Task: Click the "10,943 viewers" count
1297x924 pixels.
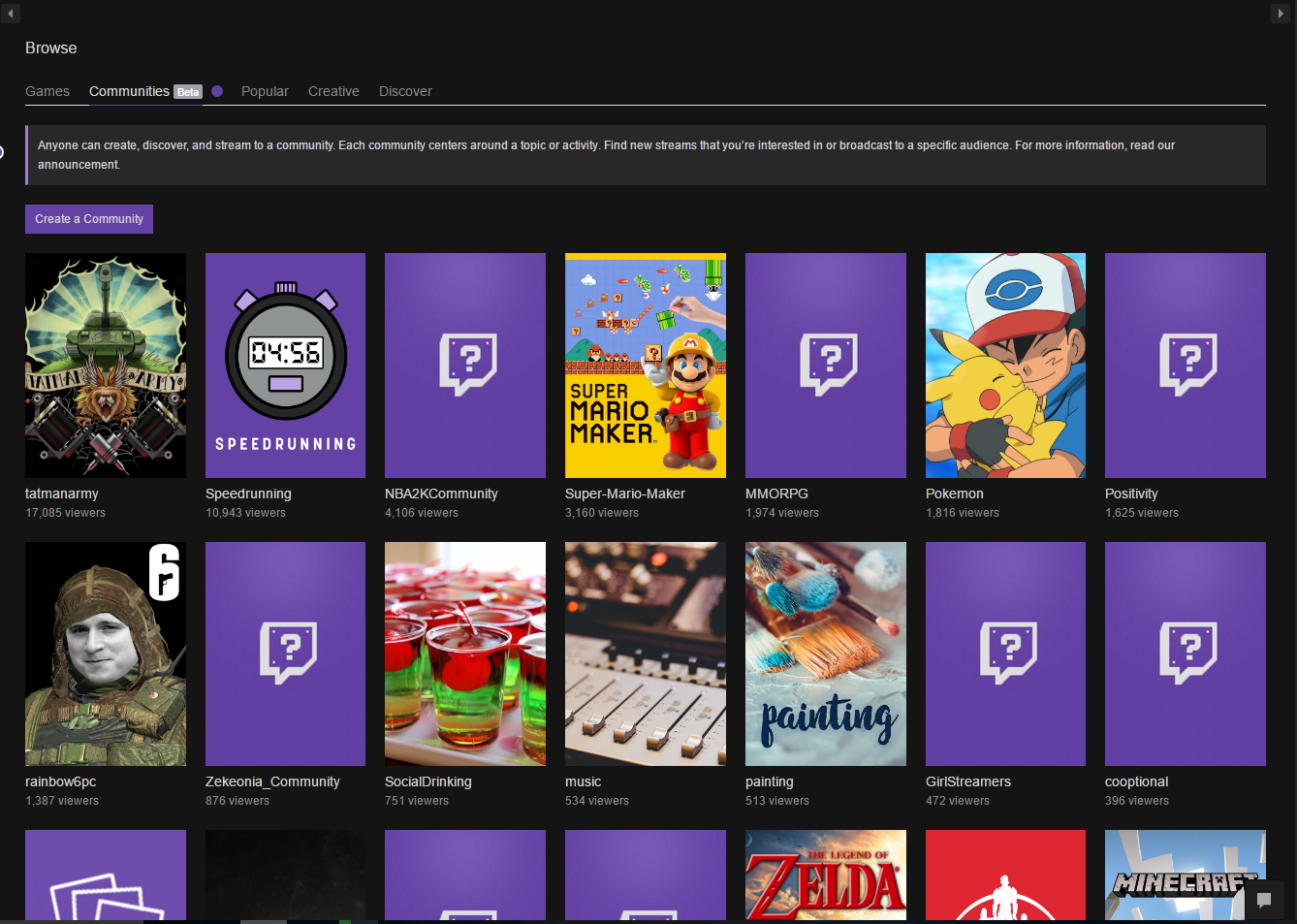Action: click(x=245, y=513)
